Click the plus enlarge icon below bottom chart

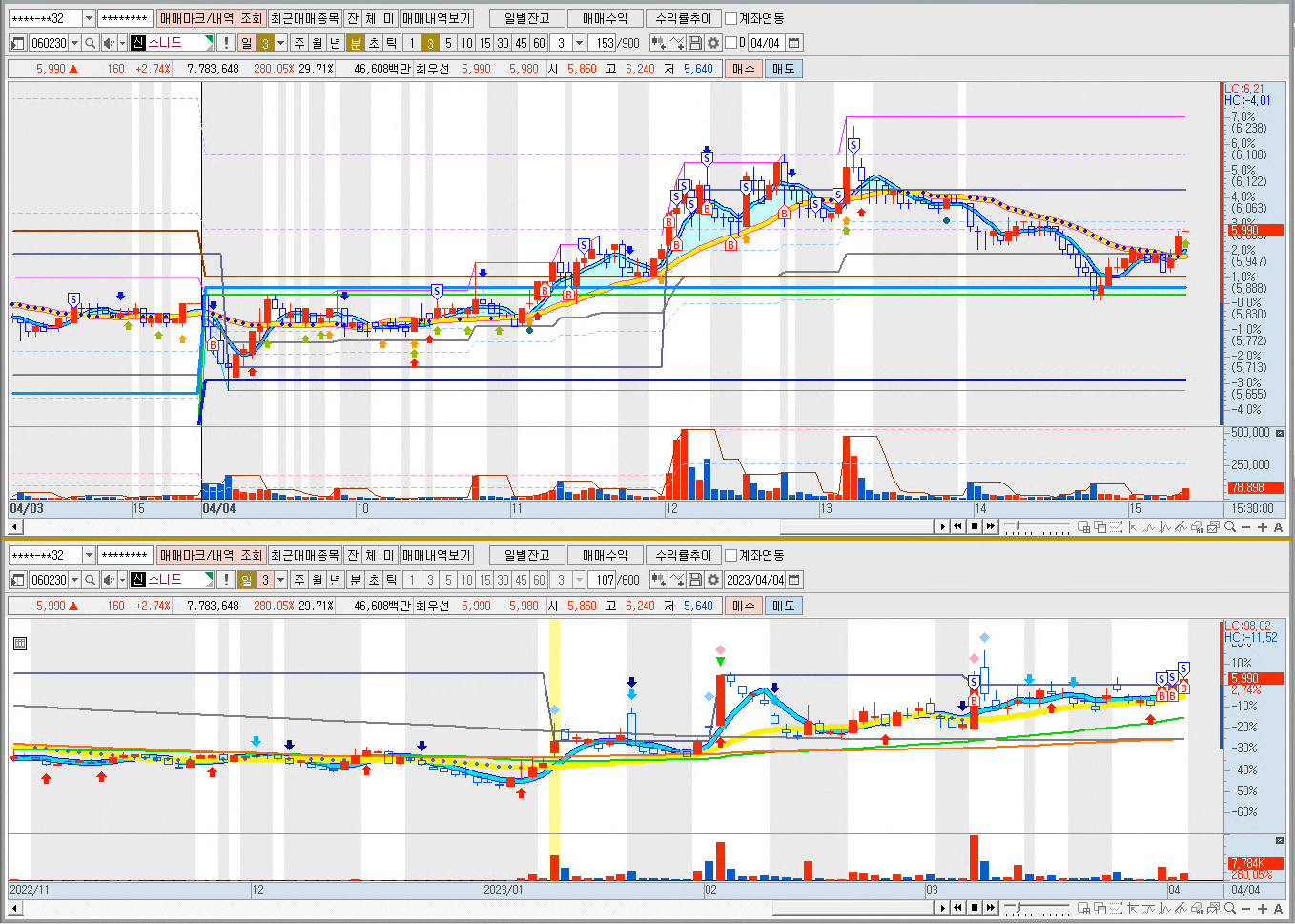click(x=1263, y=908)
